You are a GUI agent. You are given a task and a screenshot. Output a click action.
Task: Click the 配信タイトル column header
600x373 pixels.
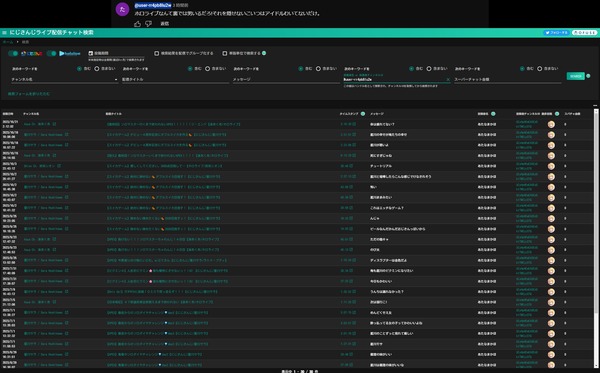pos(114,114)
